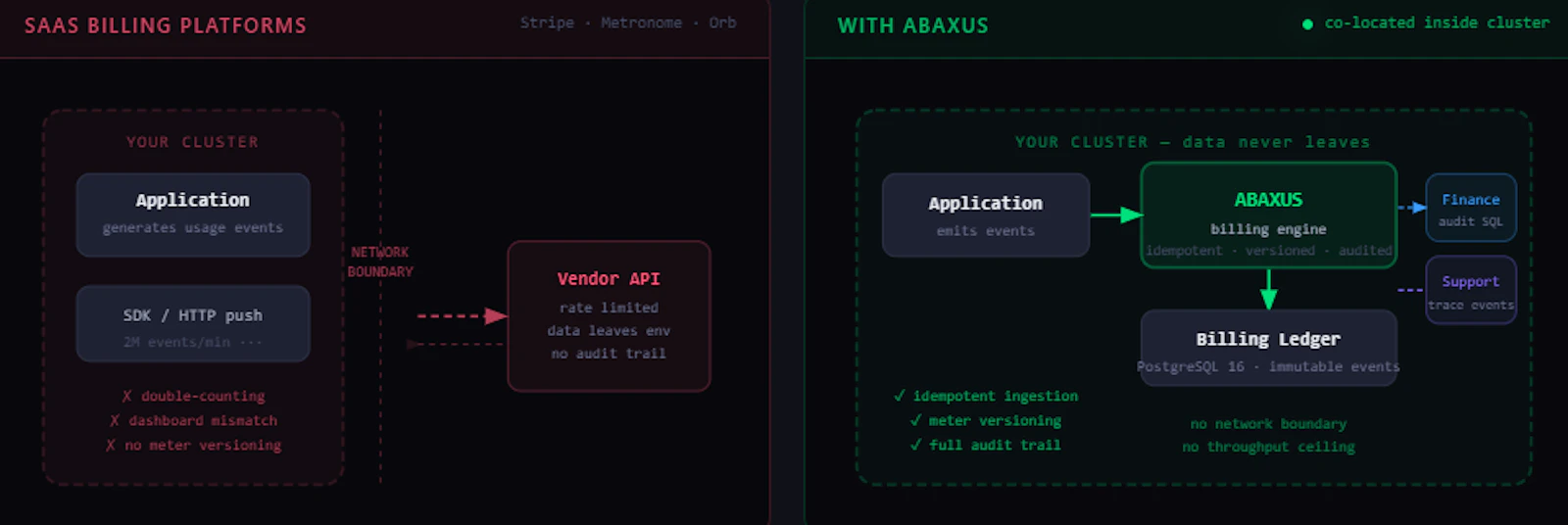Select the SDK / HTTP push box
This screenshot has width=1568, height=525.
tap(193, 324)
